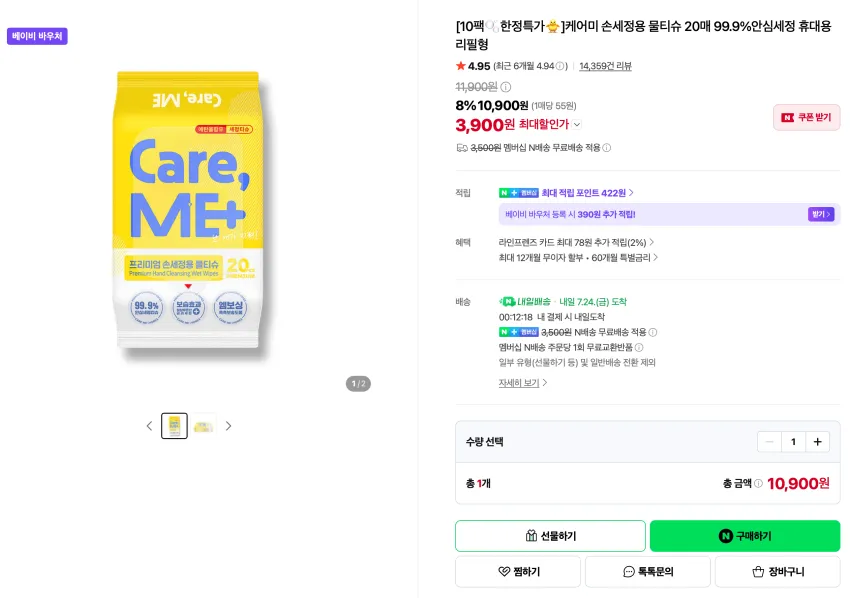Open the 14,359건 리뷰 link
Screen dimensions: 850x598
click(x=605, y=66)
